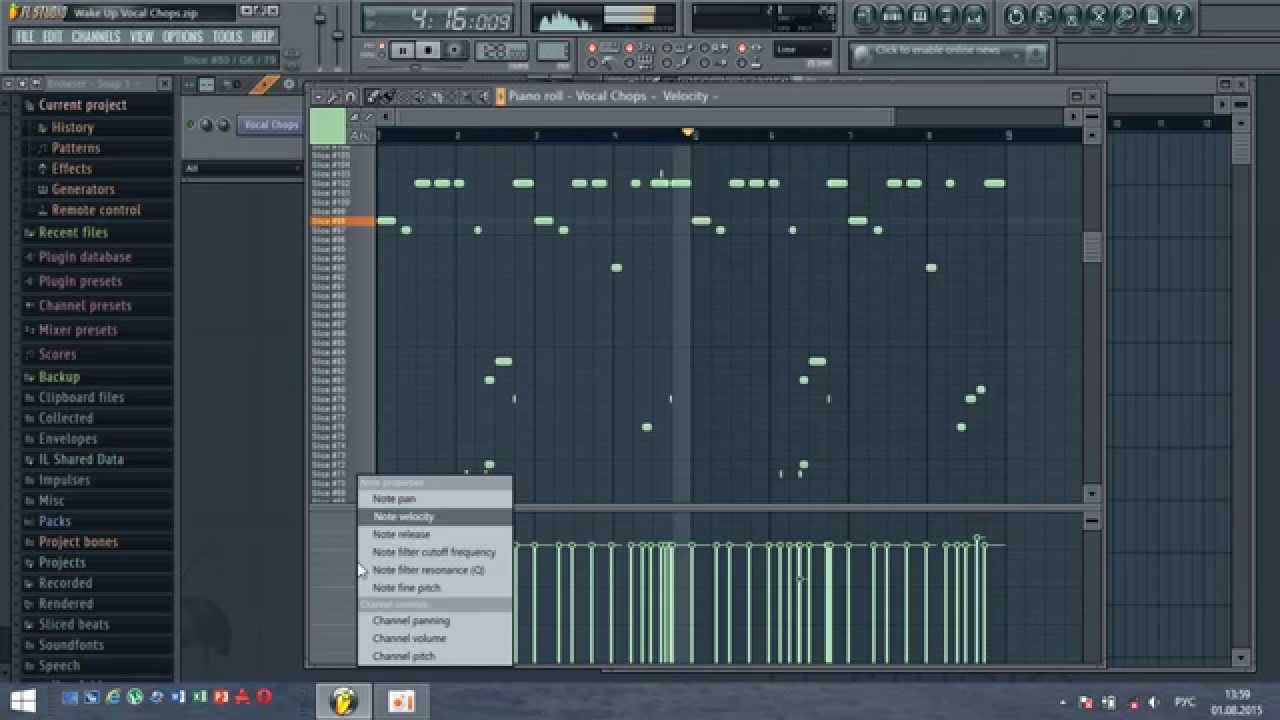Click the question mark help icon
The height and width of the screenshot is (720, 1280).
click(x=1180, y=17)
